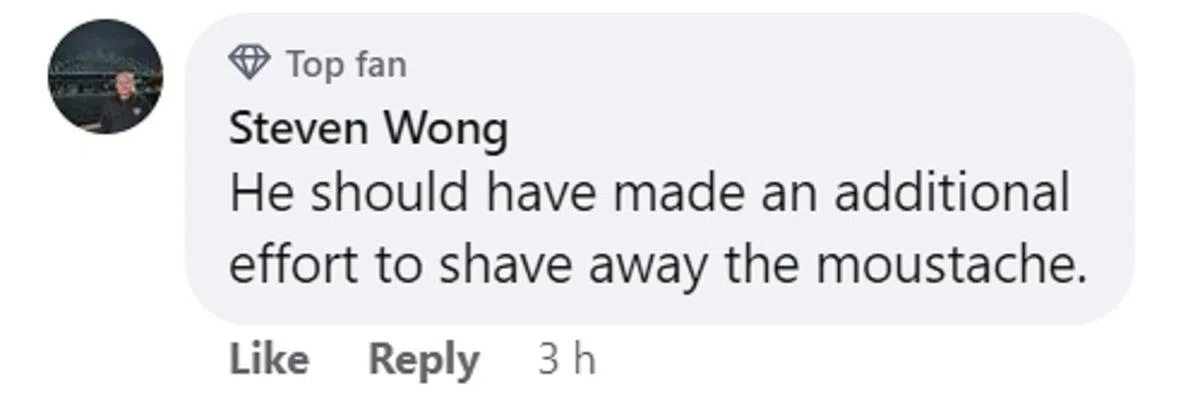Click the word additional in the comment
1200x400 pixels.
952,193
